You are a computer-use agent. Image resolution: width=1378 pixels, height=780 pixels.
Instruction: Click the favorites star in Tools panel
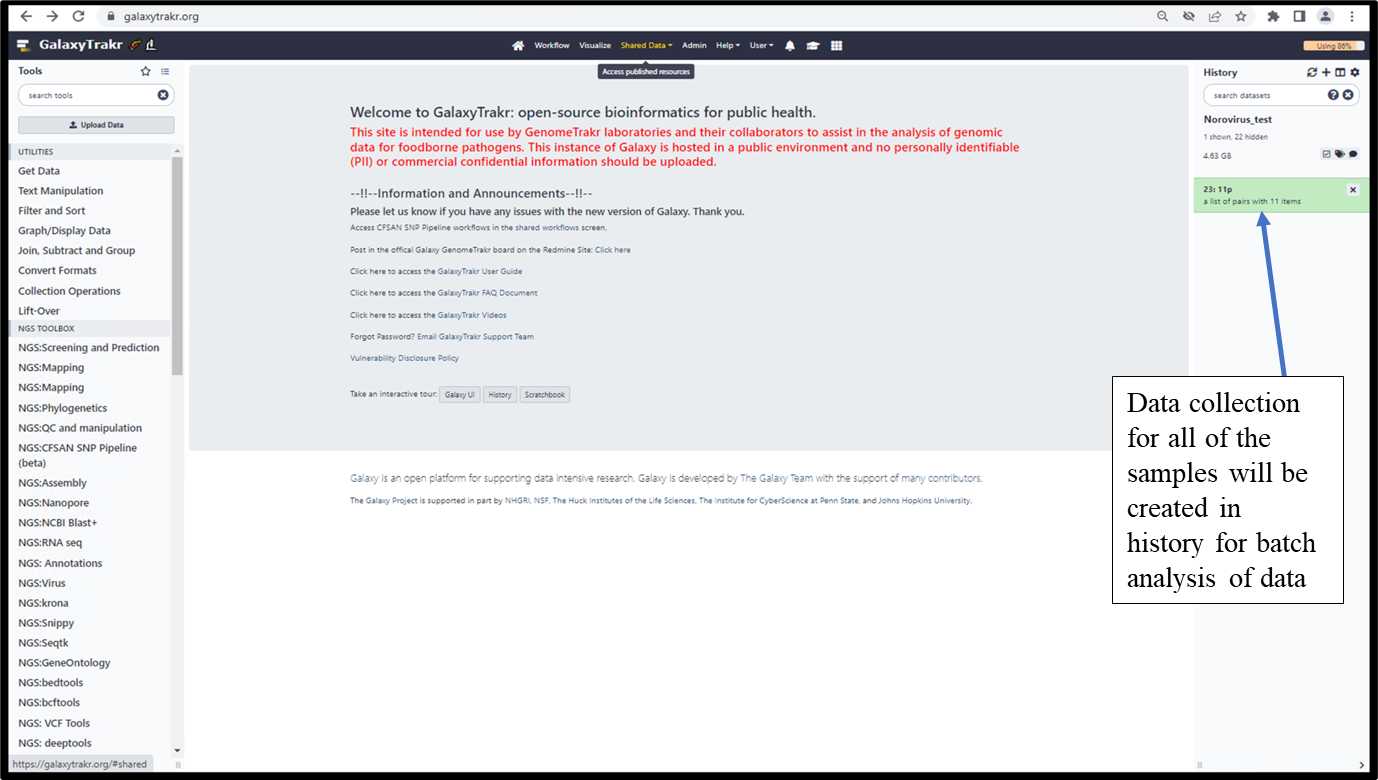(146, 71)
